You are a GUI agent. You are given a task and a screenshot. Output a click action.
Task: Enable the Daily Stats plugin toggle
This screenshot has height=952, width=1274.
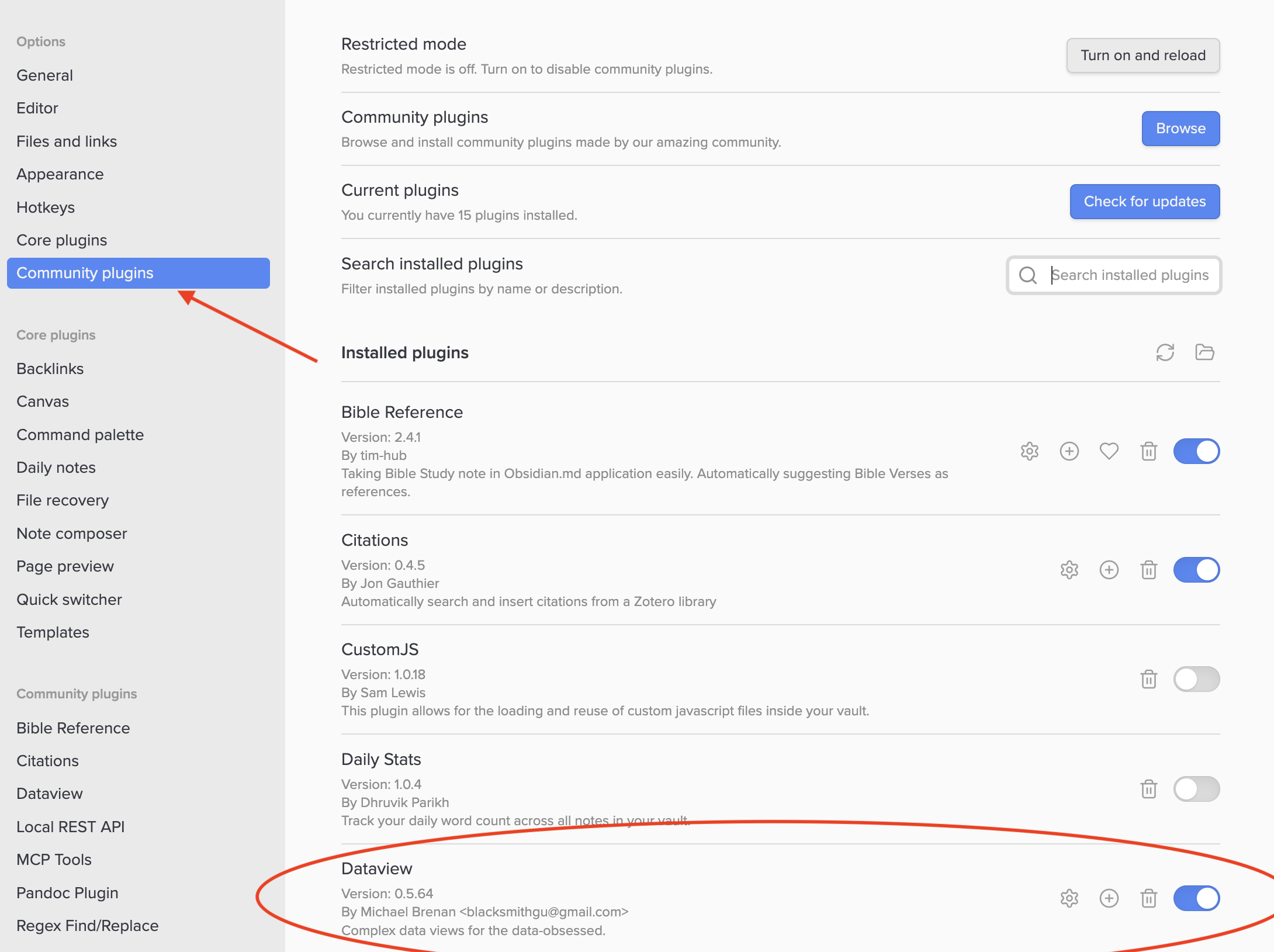click(x=1196, y=789)
